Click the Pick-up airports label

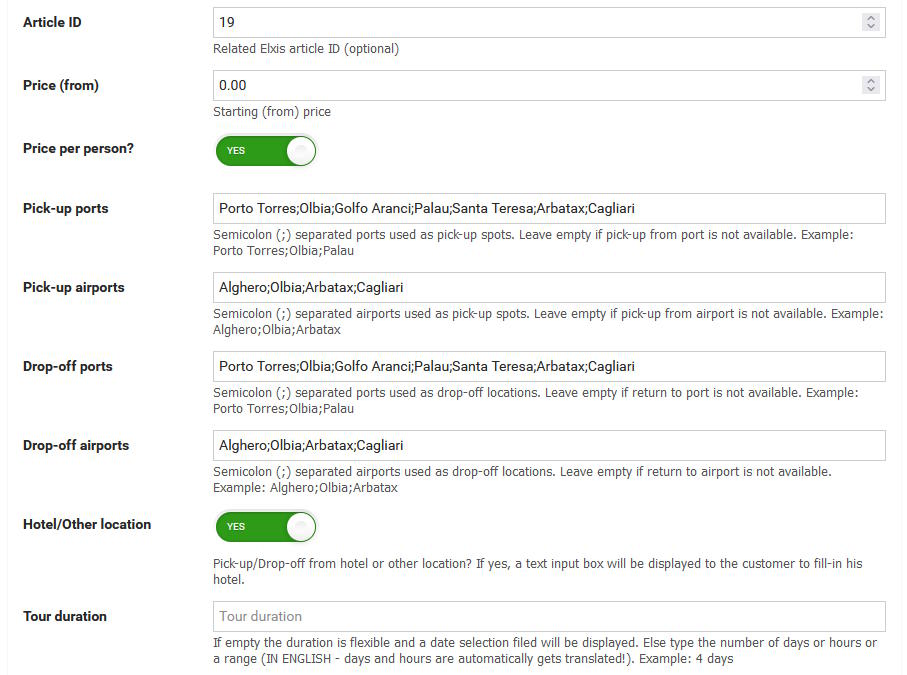[73, 287]
